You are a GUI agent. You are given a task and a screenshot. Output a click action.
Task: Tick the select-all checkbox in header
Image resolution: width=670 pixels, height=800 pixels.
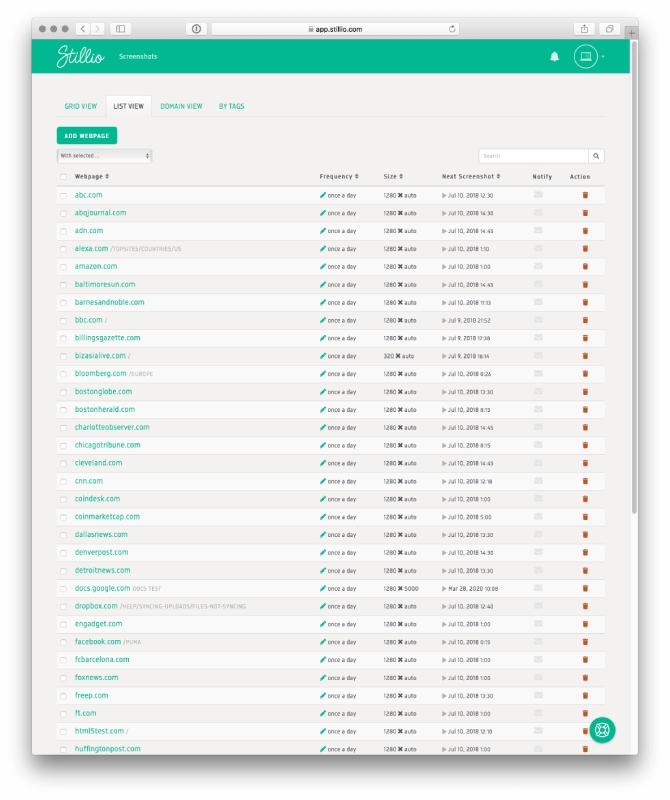coord(63,177)
